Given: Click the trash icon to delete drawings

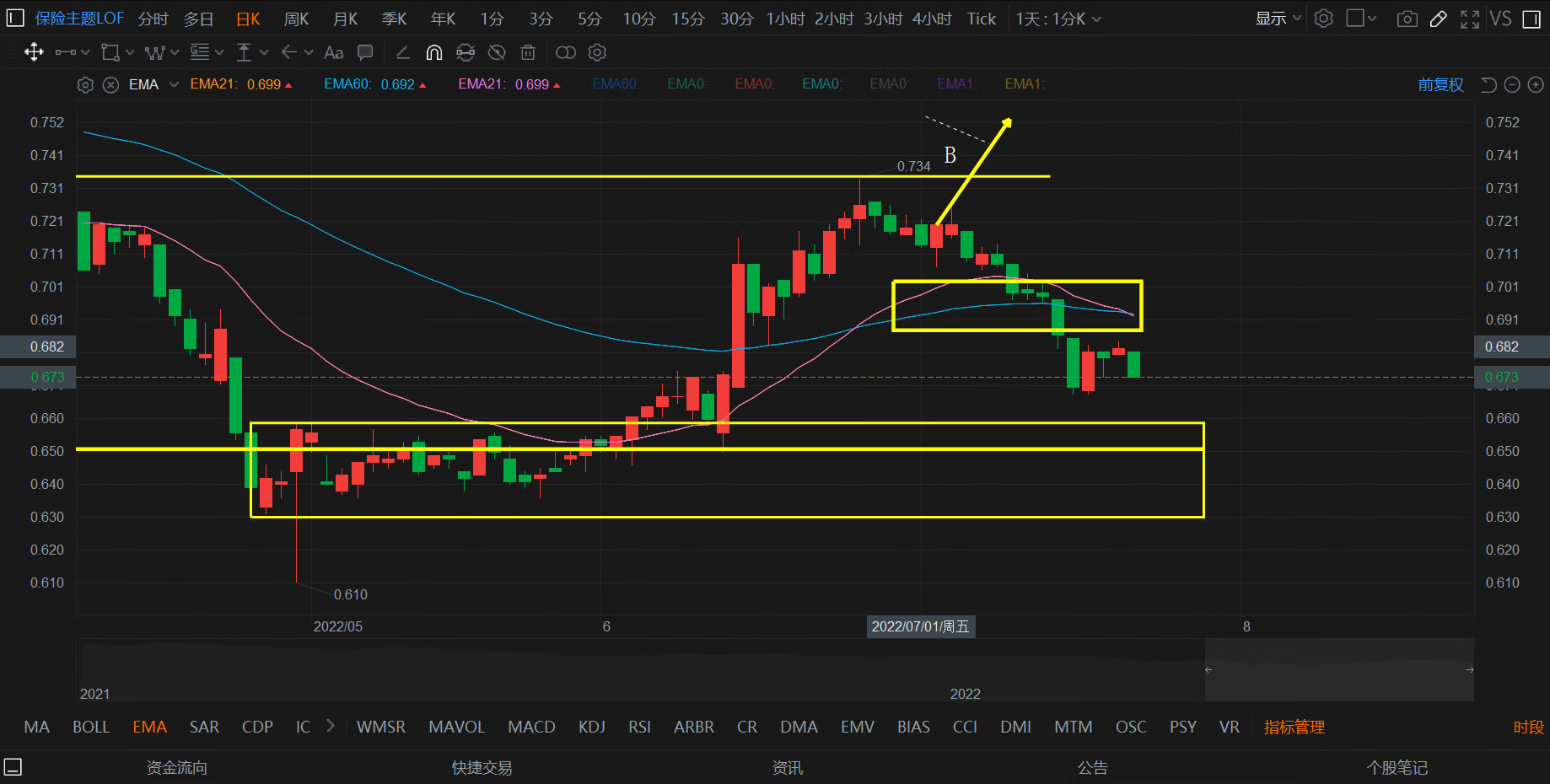Looking at the screenshot, I should [528, 53].
